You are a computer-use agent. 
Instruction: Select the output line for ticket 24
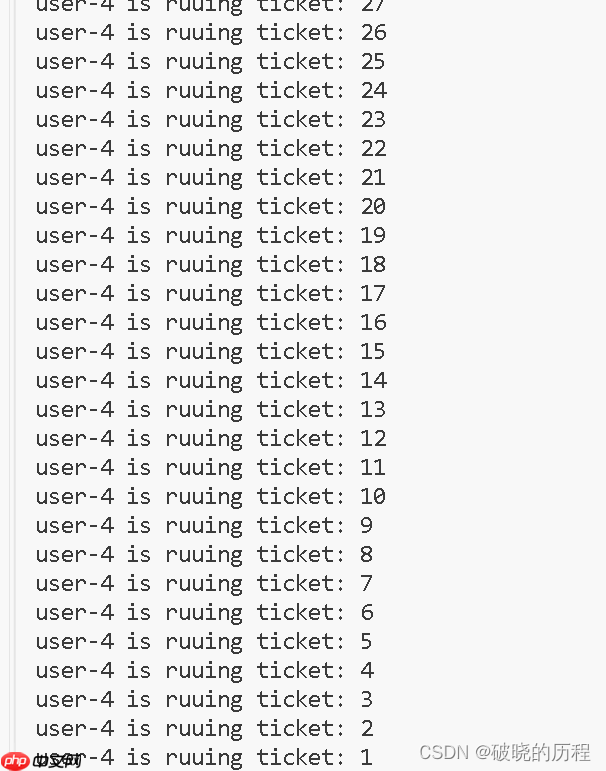click(210, 91)
